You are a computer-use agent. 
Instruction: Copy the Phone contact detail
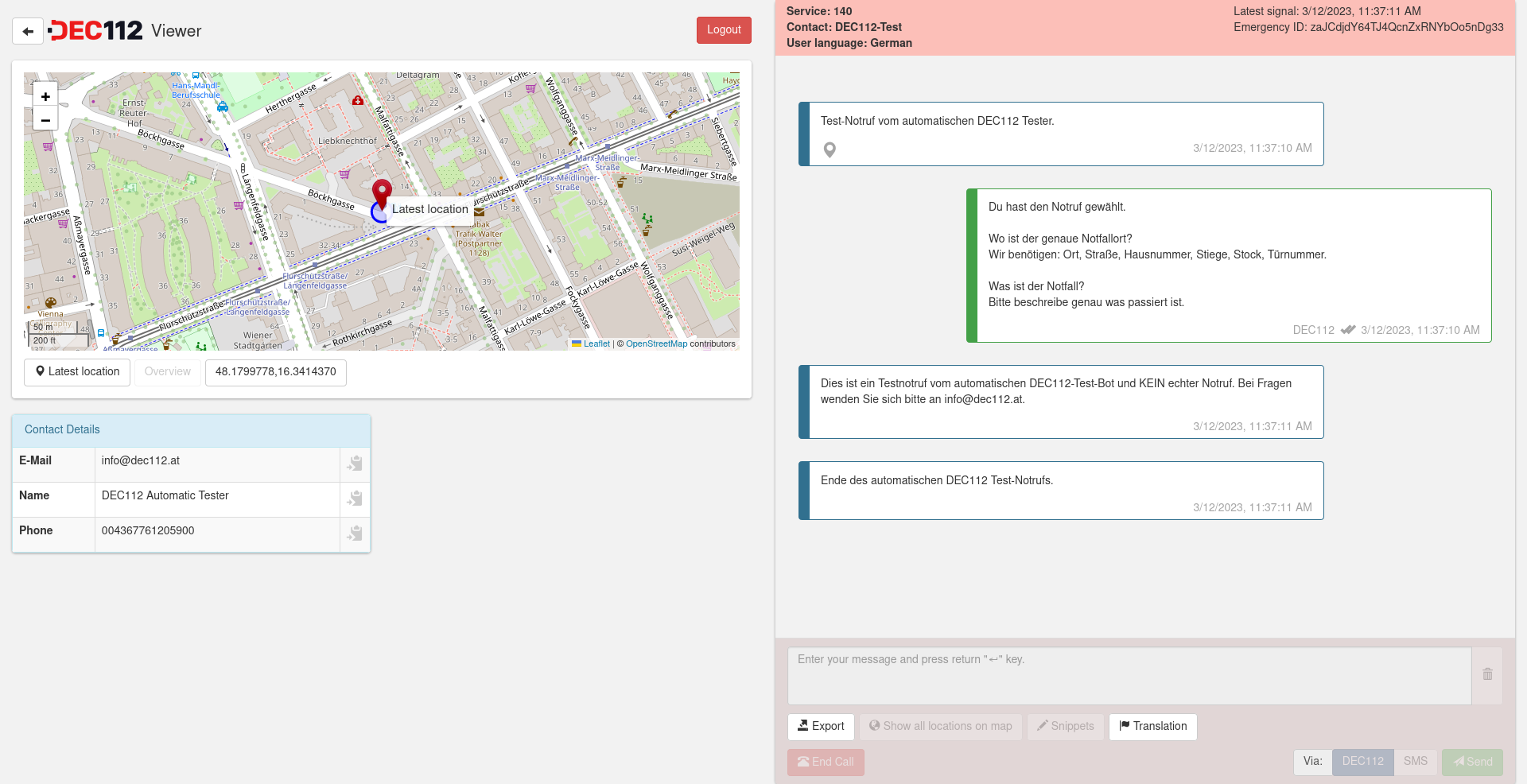coord(355,534)
